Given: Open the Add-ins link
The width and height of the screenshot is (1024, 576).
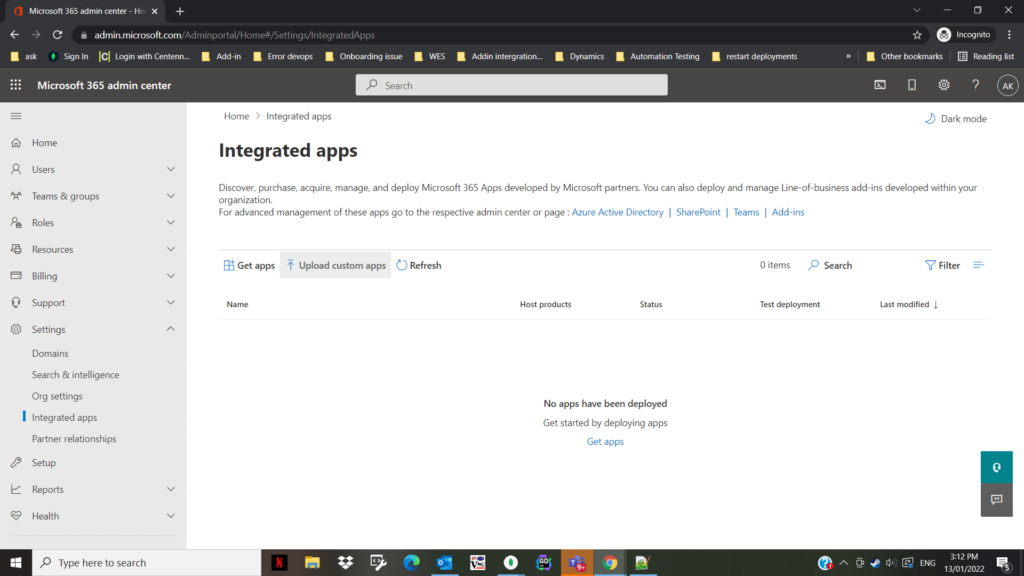Looking at the screenshot, I should (x=788, y=212).
